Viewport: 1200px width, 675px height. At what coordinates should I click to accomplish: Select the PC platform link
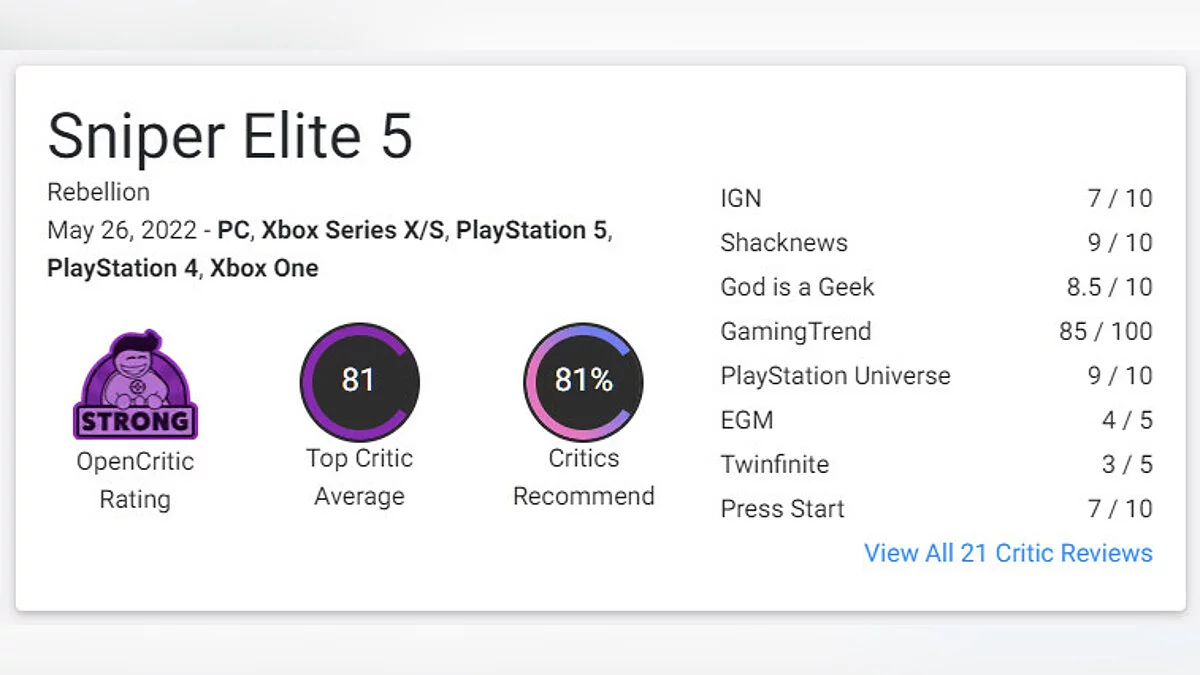pyautogui.click(x=233, y=230)
